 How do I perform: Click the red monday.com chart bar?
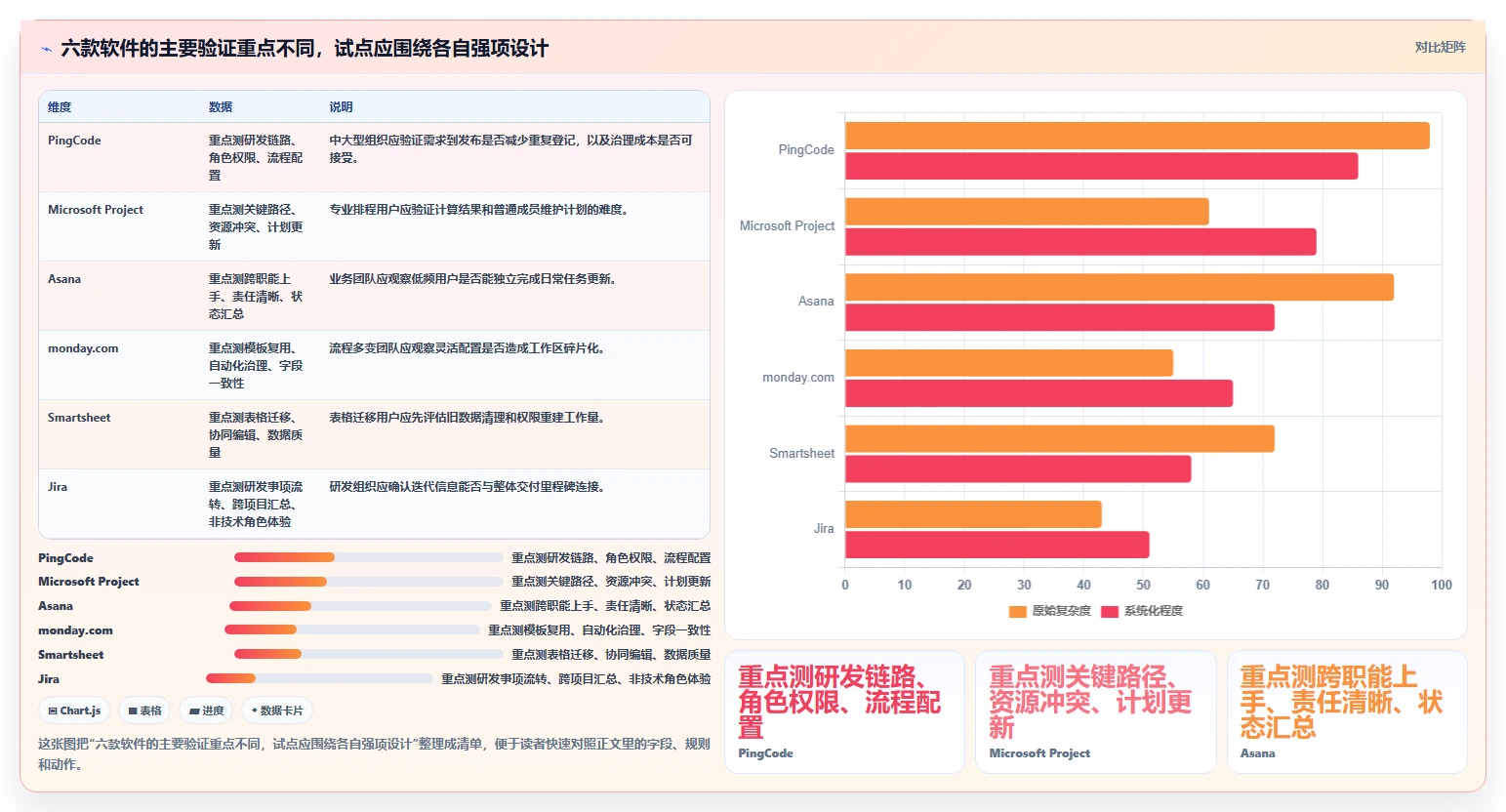coord(1038,393)
